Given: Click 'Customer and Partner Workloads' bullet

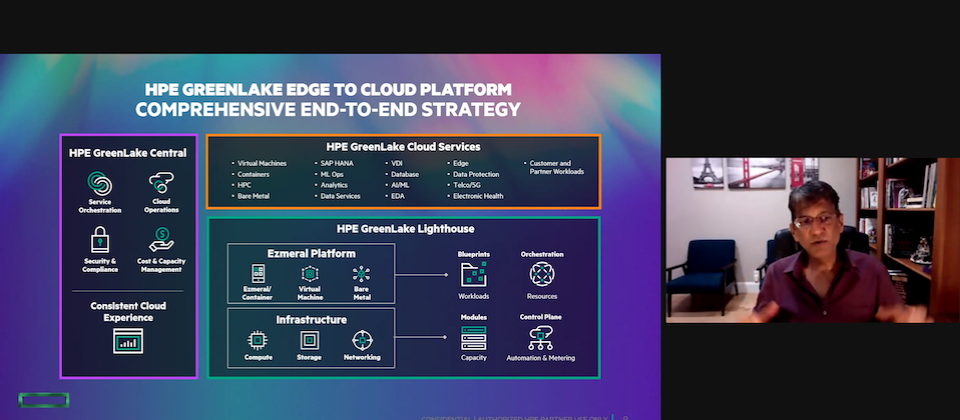Looking at the screenshot, I should (557, 168).
